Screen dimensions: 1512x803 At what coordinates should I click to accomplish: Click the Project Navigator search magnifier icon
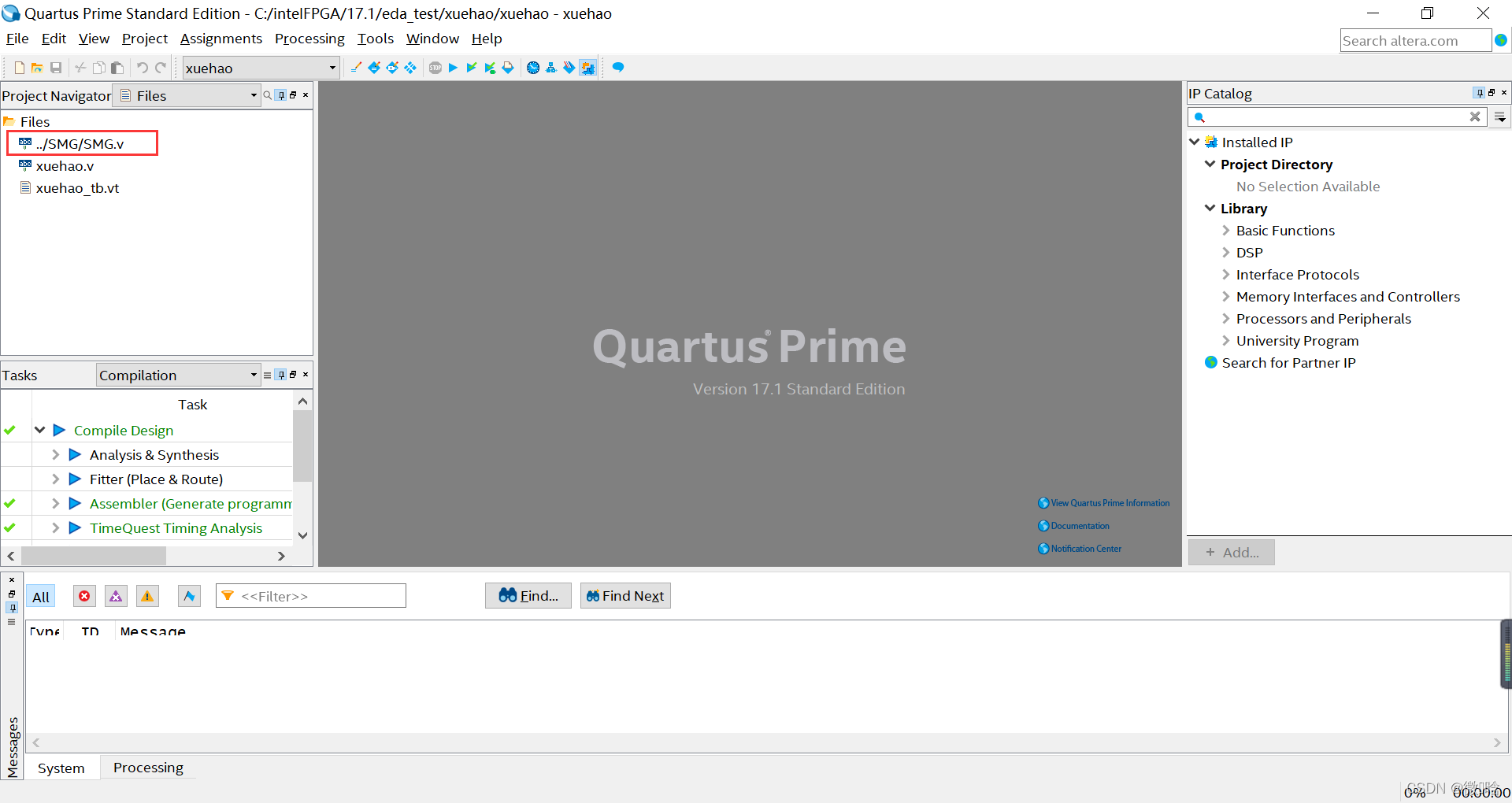[268, 95]
